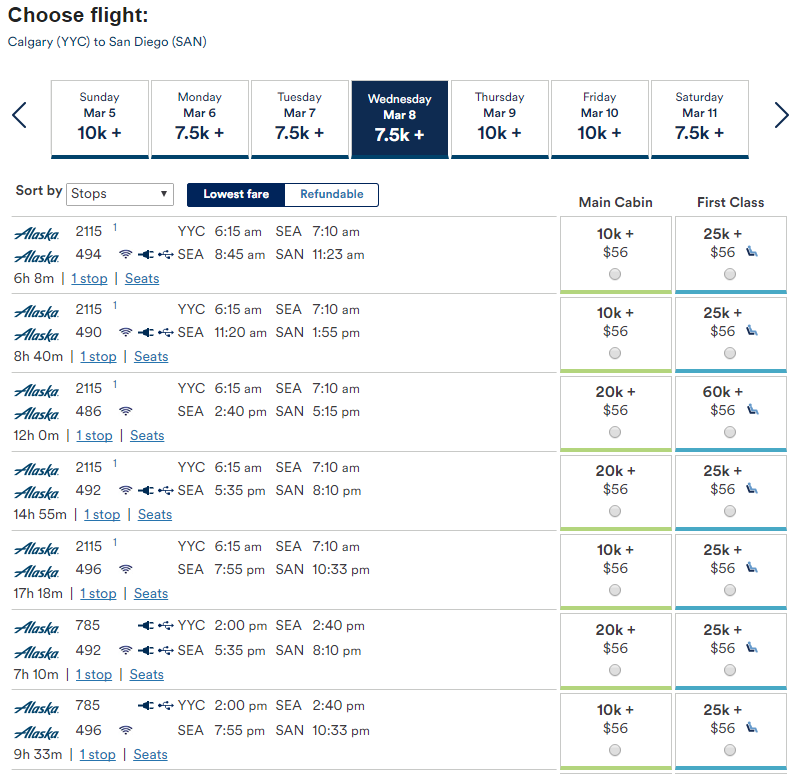Click the First Class seat icon on the 60k fare
This screenshot has width=801, height=774.
pyautogui.click(x=752, y=409)
